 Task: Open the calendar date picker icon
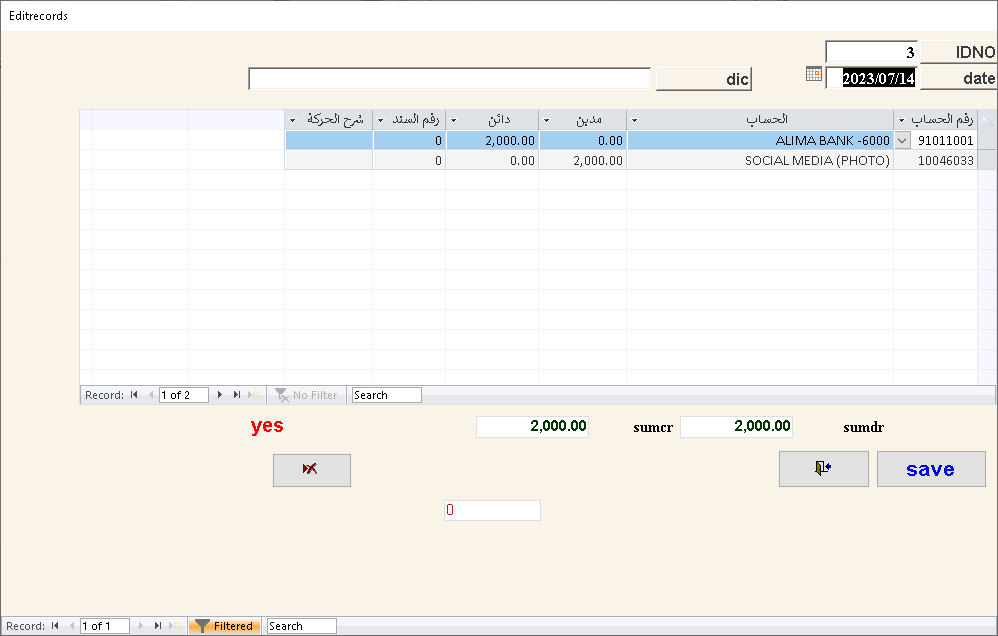click(x=813, y=74)
